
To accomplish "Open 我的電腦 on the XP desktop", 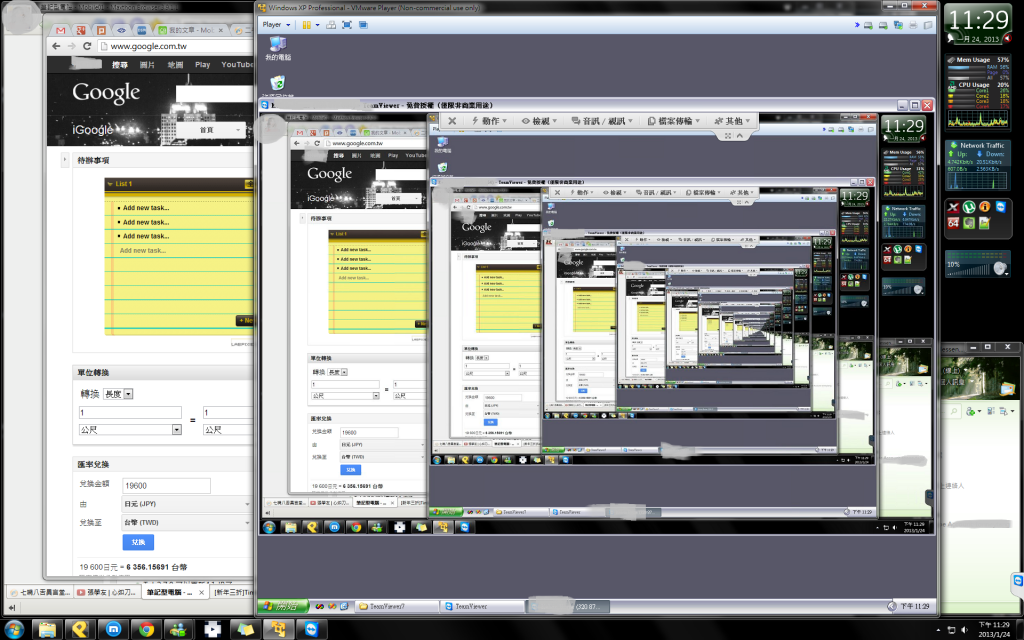I will click(x=278, y=48).
